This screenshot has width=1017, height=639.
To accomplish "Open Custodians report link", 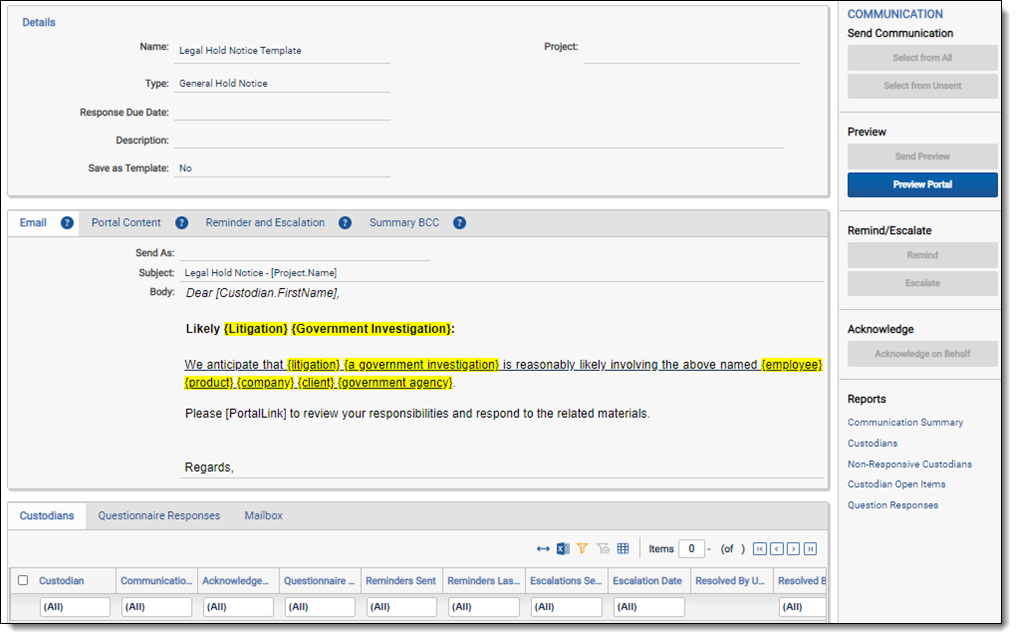I will [872, 443].
